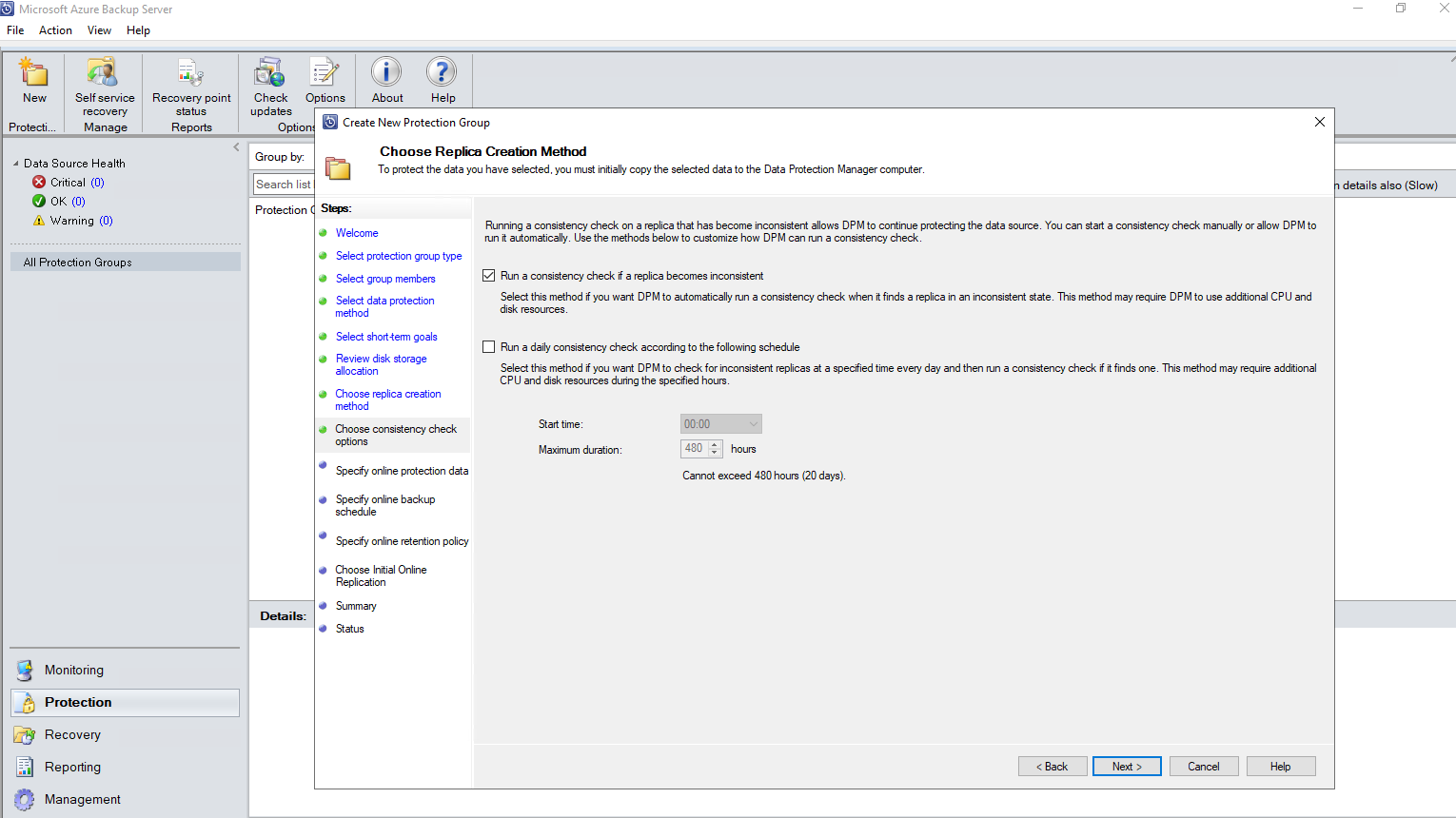Click the About info icon
Viewport: 1456px width, 818px height.
[386, 72]
